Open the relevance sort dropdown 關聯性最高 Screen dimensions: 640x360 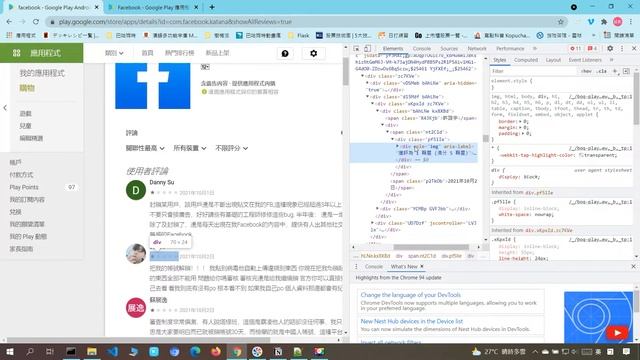tap(145, 148)
